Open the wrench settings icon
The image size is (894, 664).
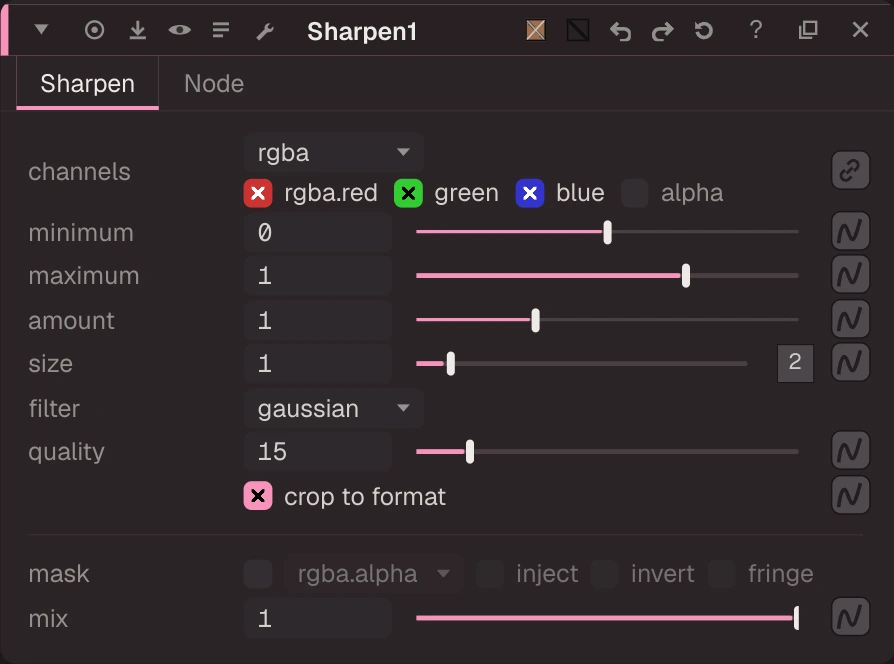pyautogui.click(x=265, y=31)
